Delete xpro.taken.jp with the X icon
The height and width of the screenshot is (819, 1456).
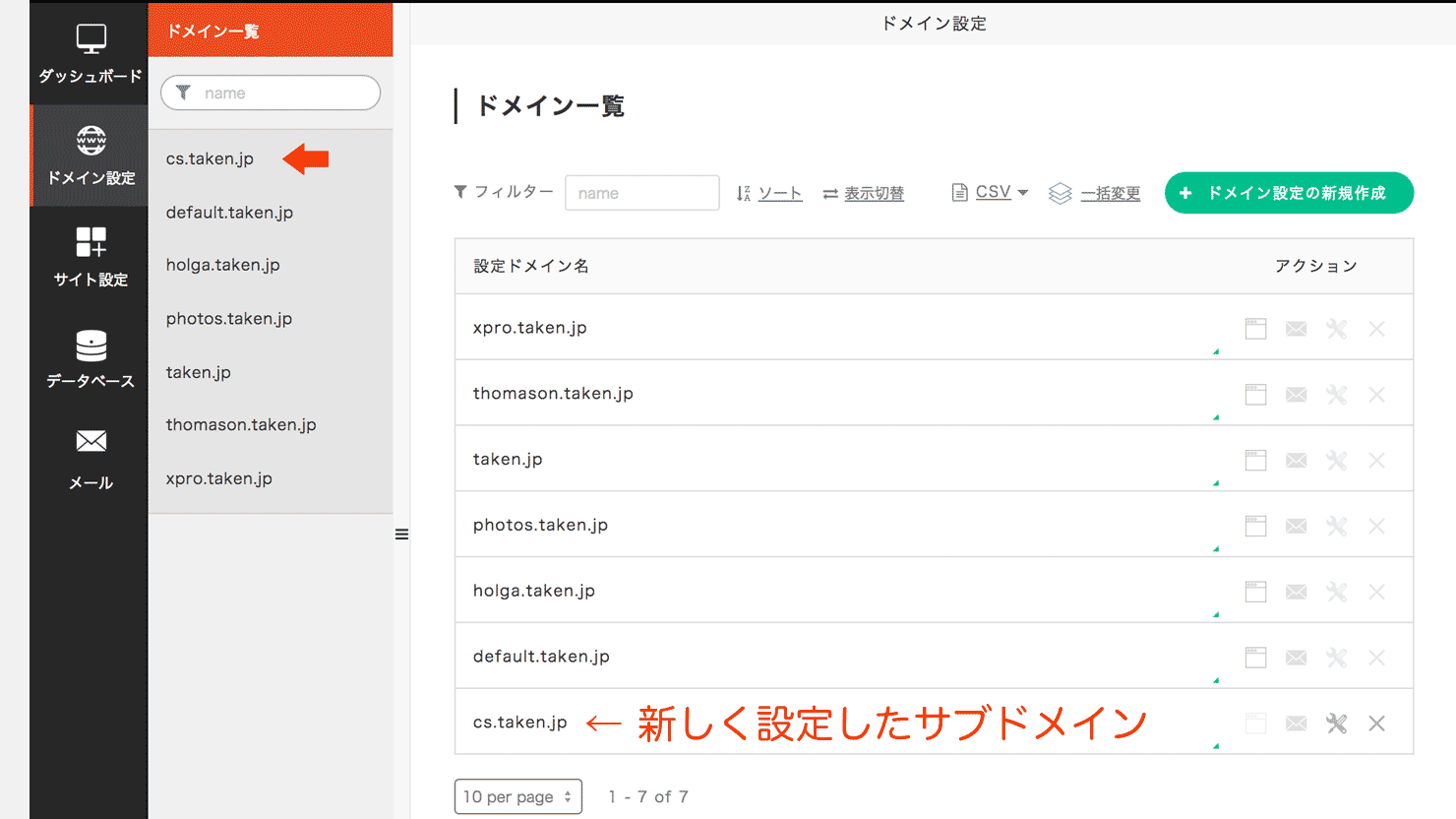coord(1376,329)
